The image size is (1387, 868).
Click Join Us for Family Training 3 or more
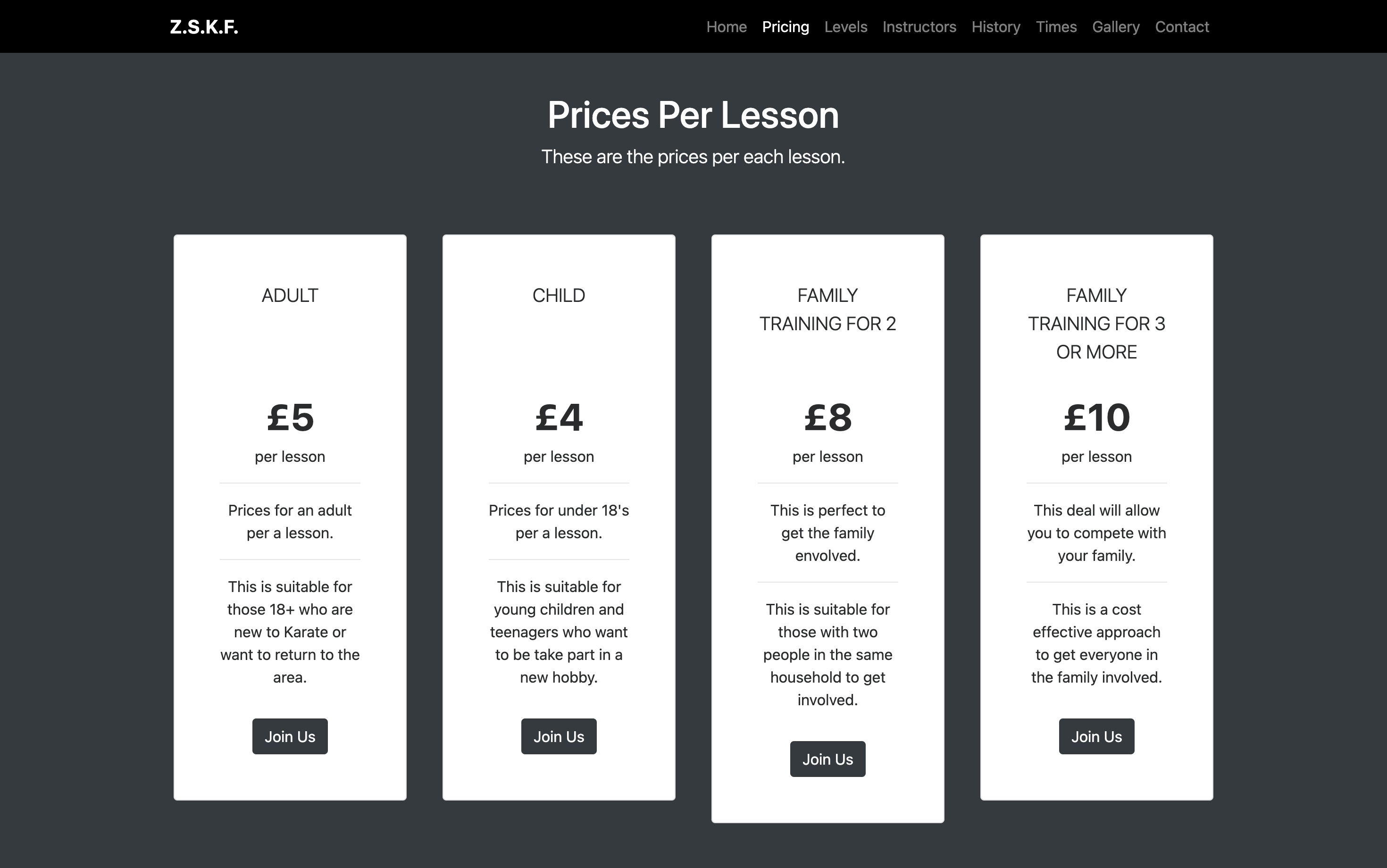pyautogui.click(x=1096, y=736)
